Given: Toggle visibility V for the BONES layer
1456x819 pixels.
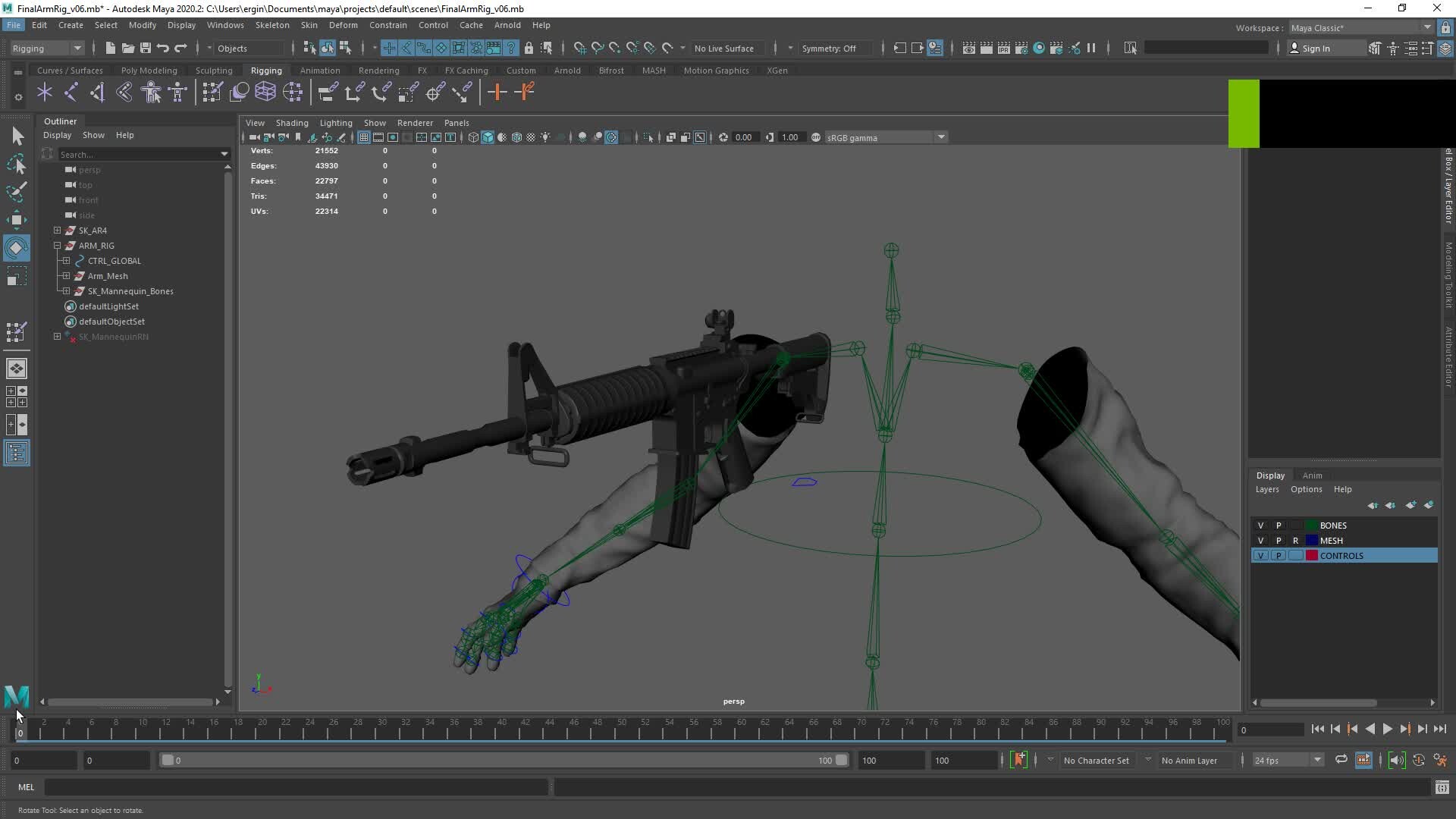Looking at the screenshot, I should (1261, 525).
